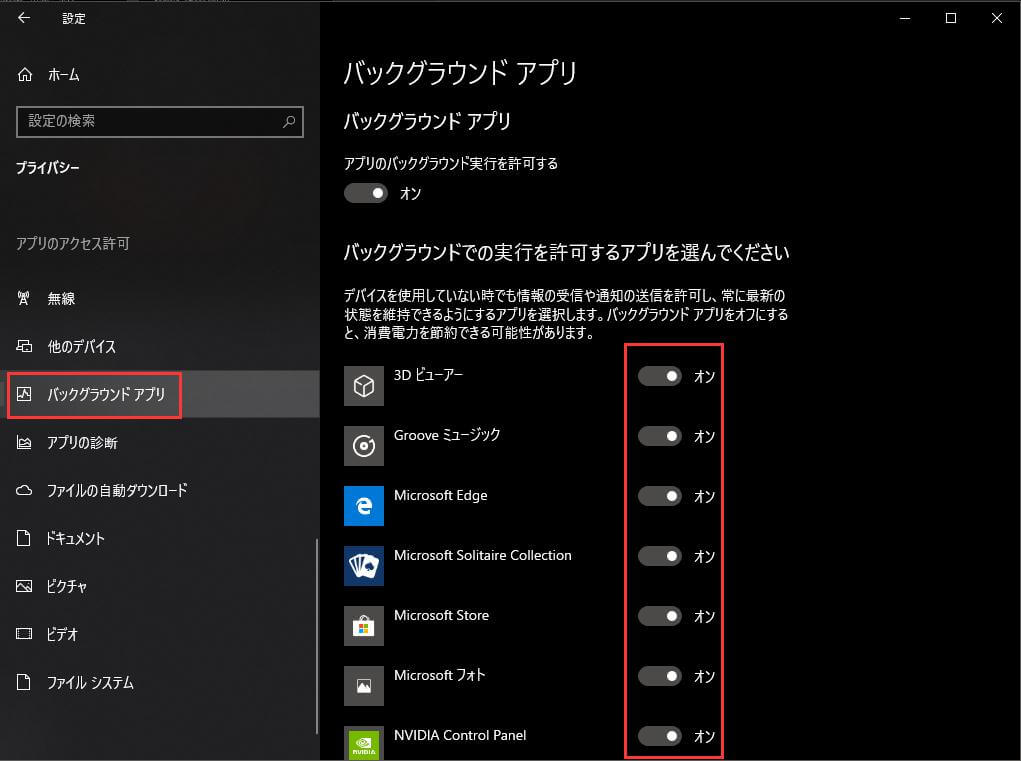The image size is (1021, 761).
Task: Click the app diagnostics chart icon
Action: coord(24,443)
